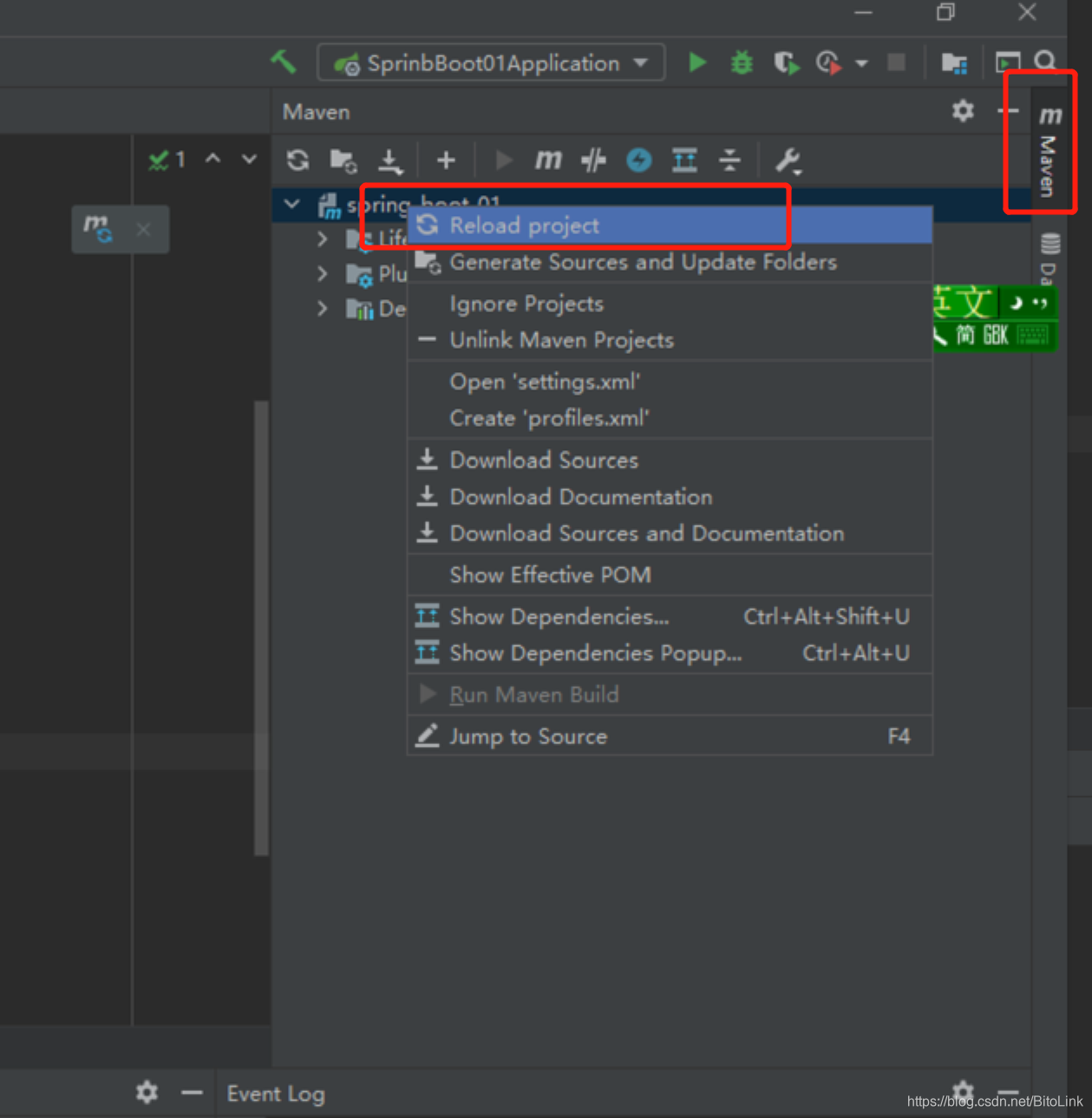
Task: Choose Download Sources and Documentation
Action: pyautogui.click(x=670, y=533)
